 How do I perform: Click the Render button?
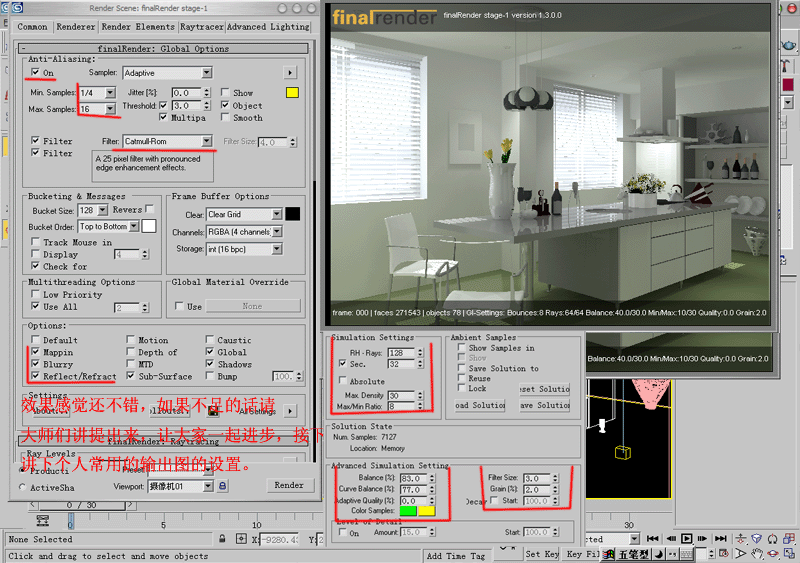pyautogui.click(x=289, y=485)
